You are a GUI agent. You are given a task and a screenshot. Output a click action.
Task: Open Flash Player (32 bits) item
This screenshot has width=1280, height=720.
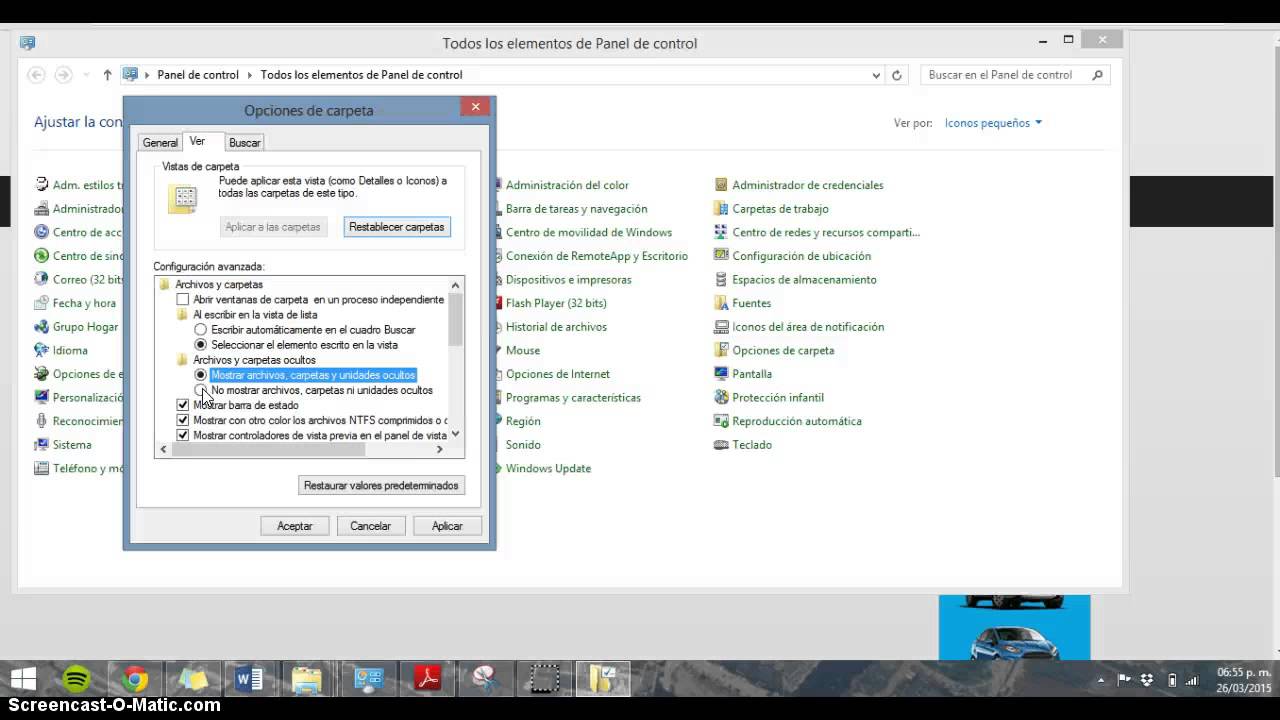(555, 303)
